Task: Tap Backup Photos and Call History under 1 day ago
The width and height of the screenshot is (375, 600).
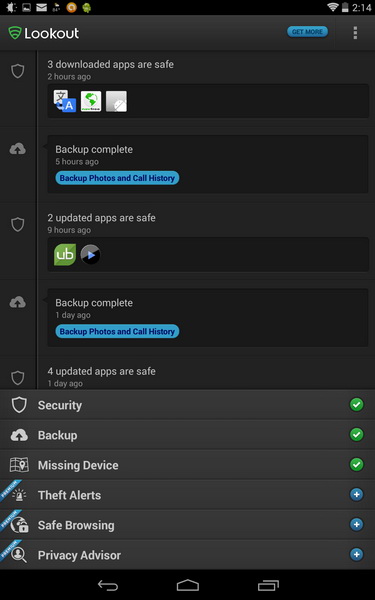Action: tap(117, 331)
